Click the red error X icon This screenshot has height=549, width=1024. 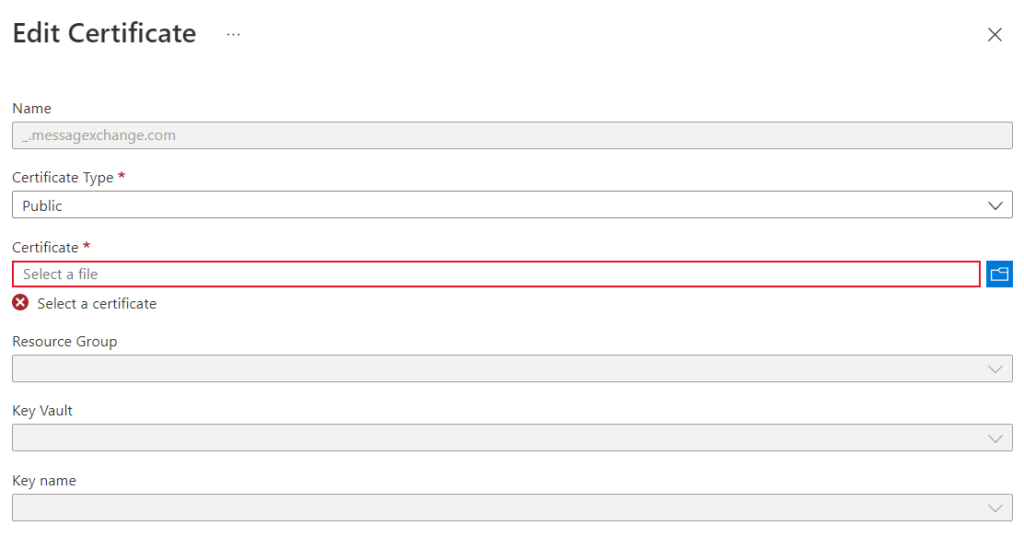click(21, 303)
